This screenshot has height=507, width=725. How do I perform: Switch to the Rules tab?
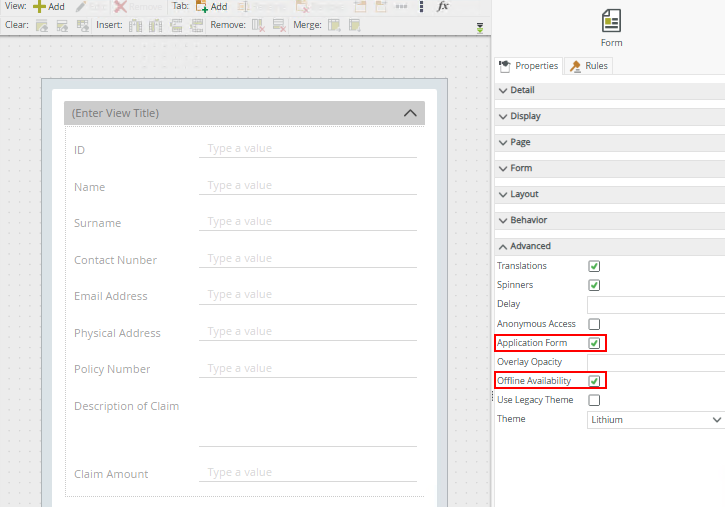tap(588, 66)
